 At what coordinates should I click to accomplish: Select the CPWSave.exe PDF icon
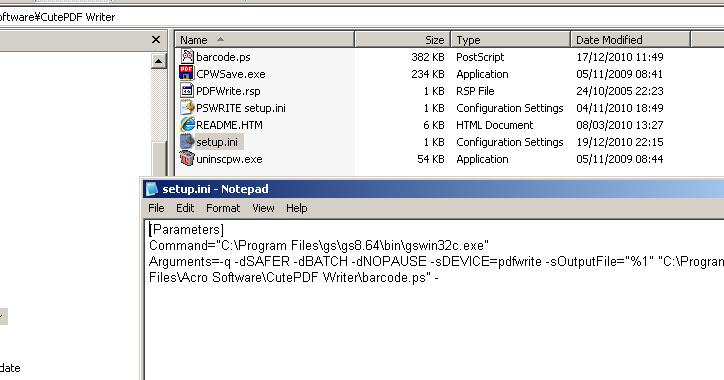(x=187, y=73)
